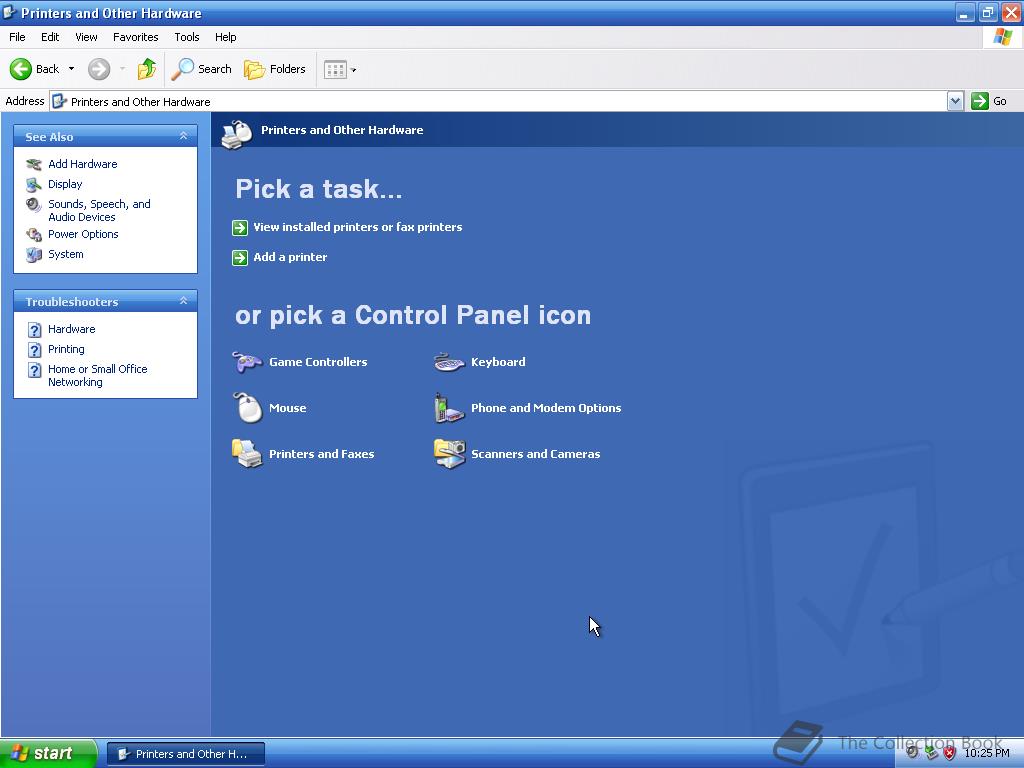Click the Power Options icon
The height and width of the screenshot is (768, 1024).
tap(34, 234)
